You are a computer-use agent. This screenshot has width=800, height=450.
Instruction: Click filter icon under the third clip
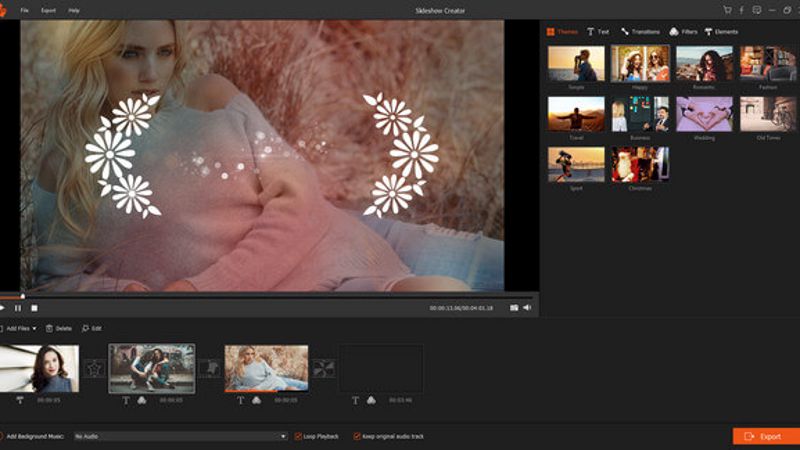point(257,401)
